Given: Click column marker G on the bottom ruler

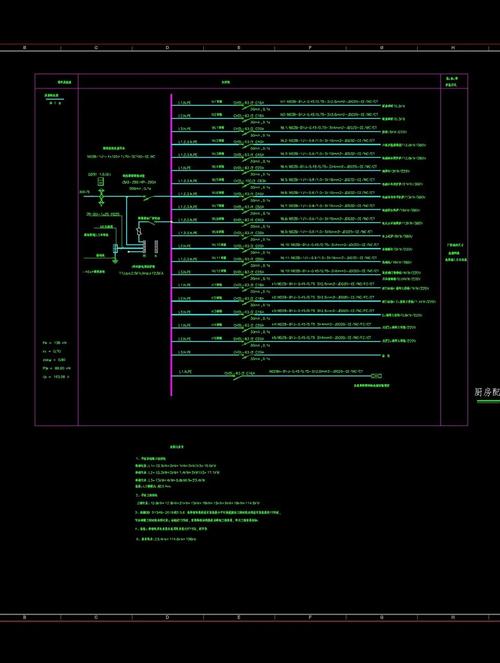Looking at the screenshot, I should [x=382, y=617].
